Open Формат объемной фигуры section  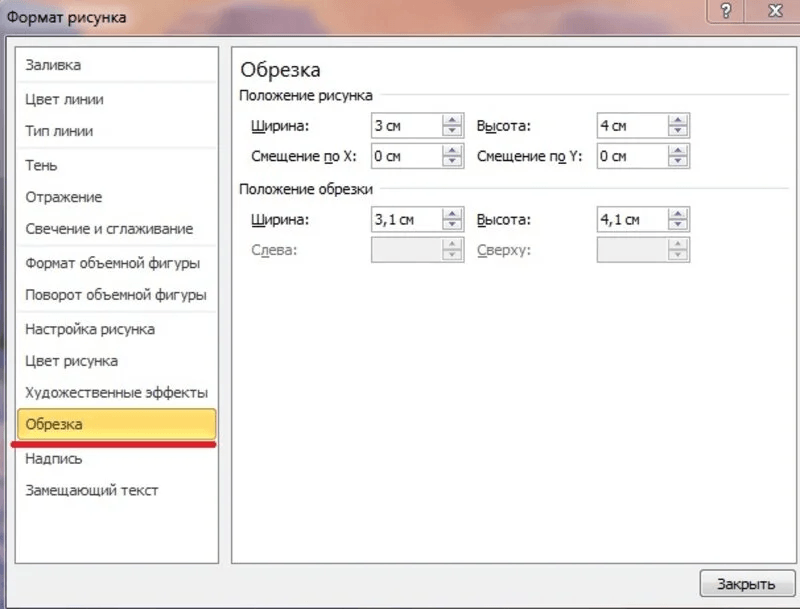(112, 263)
